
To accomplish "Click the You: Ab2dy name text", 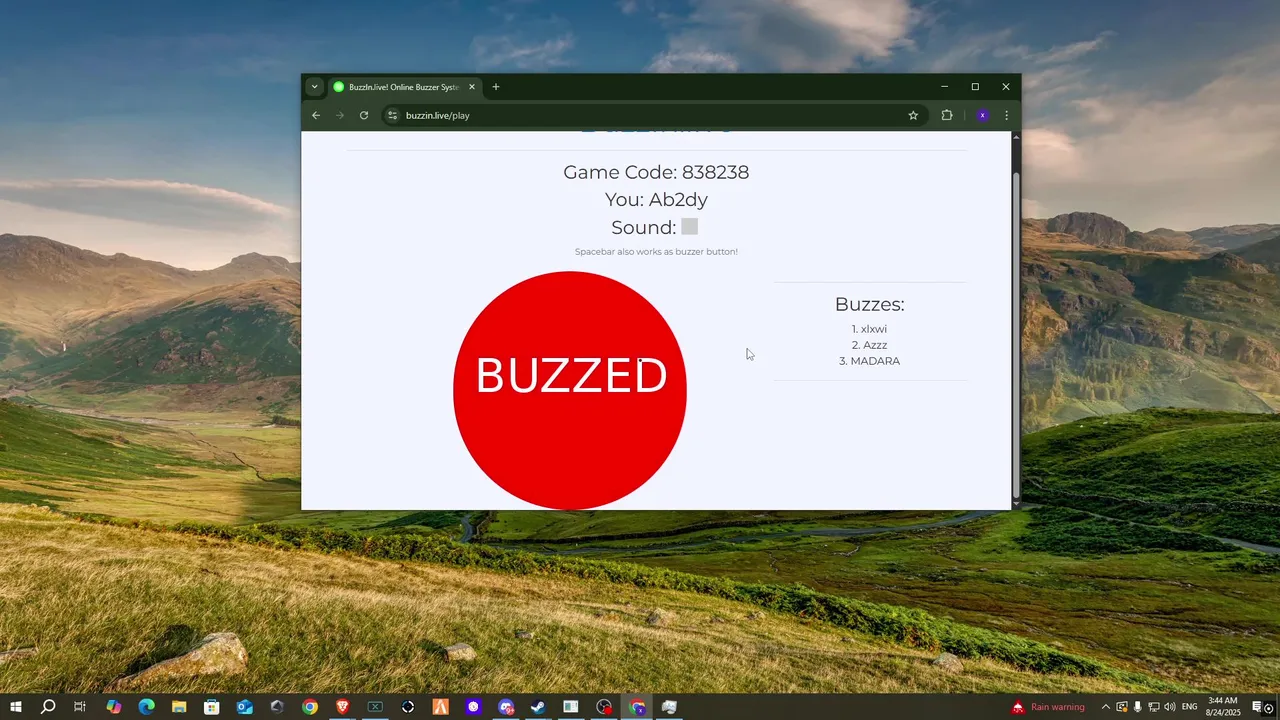I will point(656,200).
